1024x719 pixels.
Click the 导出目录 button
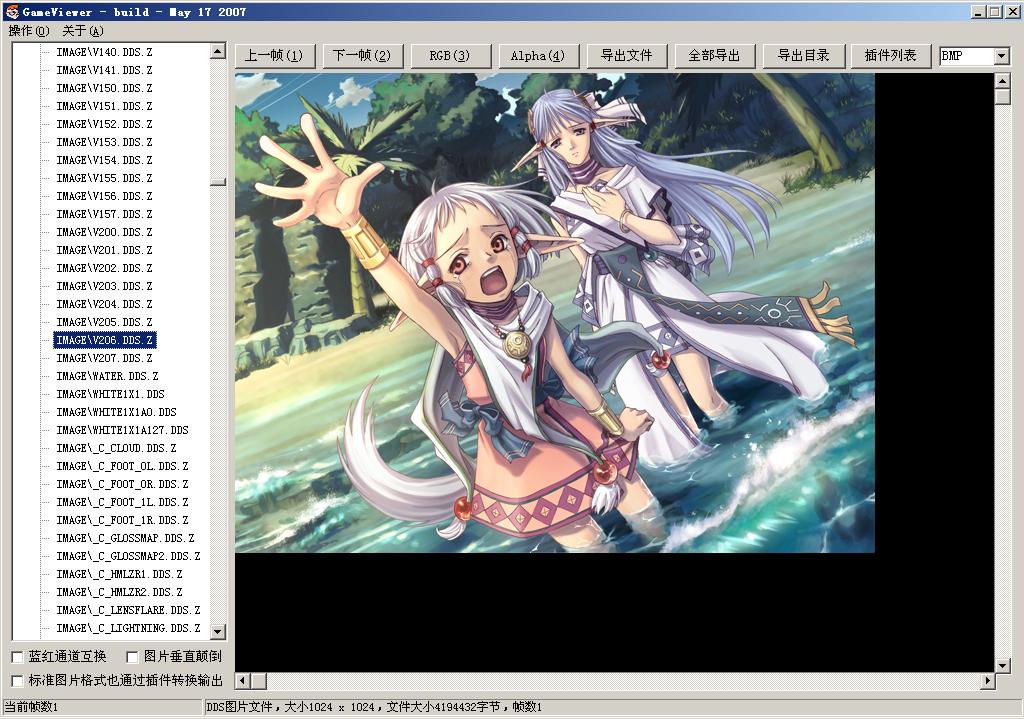click(x=803, y=56)
